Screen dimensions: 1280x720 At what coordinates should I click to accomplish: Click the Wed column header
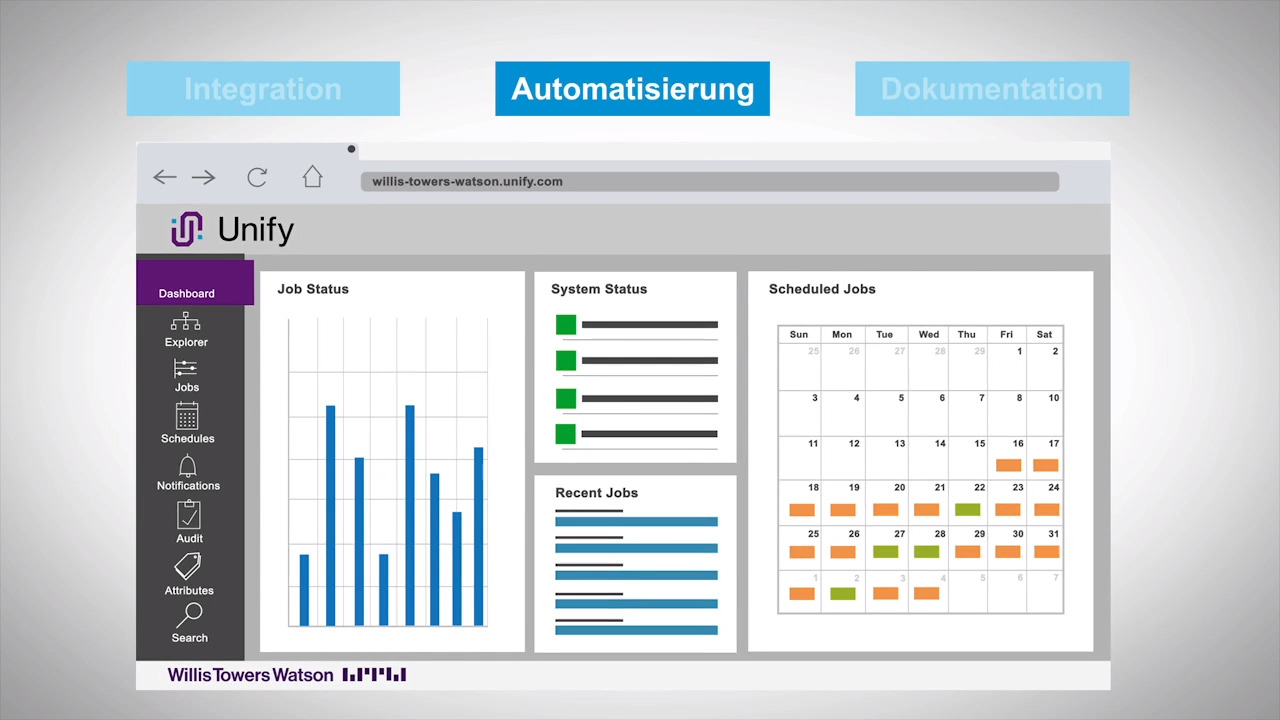(x=929, y=335)
